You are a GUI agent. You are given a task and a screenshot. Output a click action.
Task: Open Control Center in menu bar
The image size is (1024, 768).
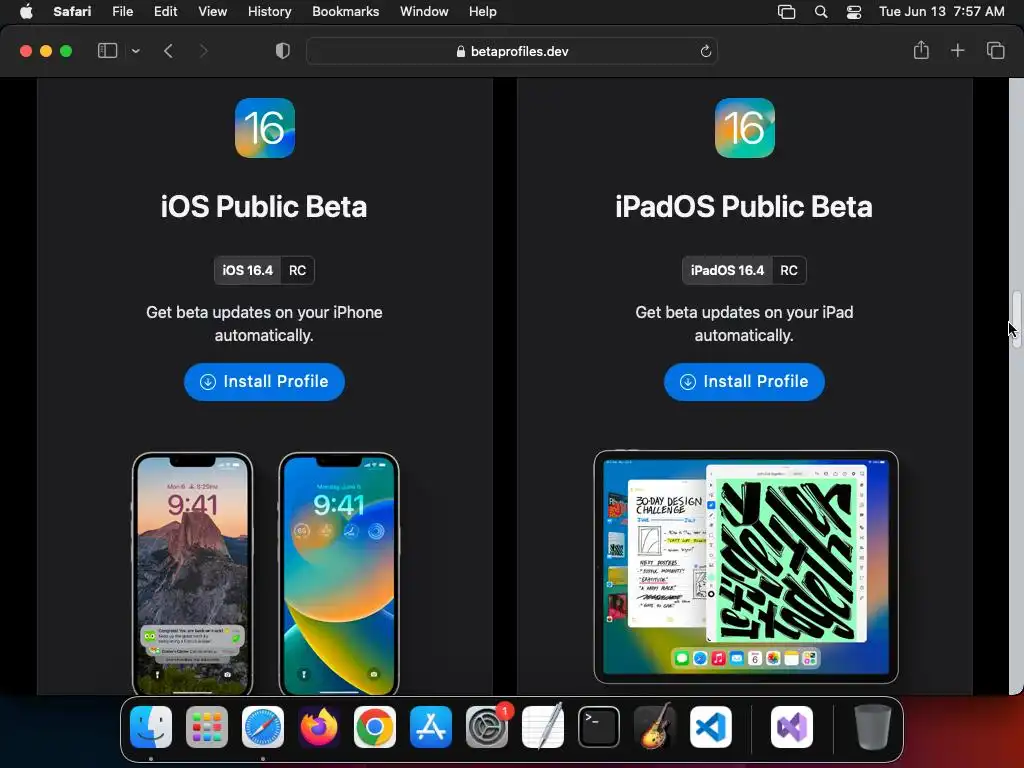tap(854, 12)
